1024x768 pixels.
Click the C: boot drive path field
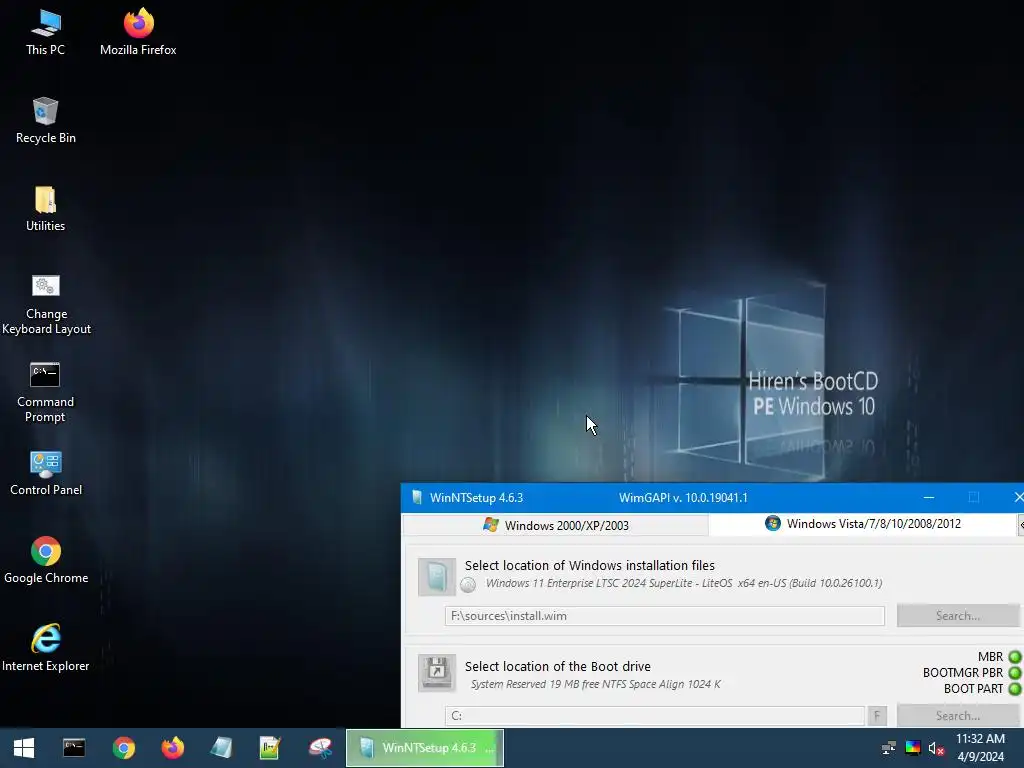(655, 716)
